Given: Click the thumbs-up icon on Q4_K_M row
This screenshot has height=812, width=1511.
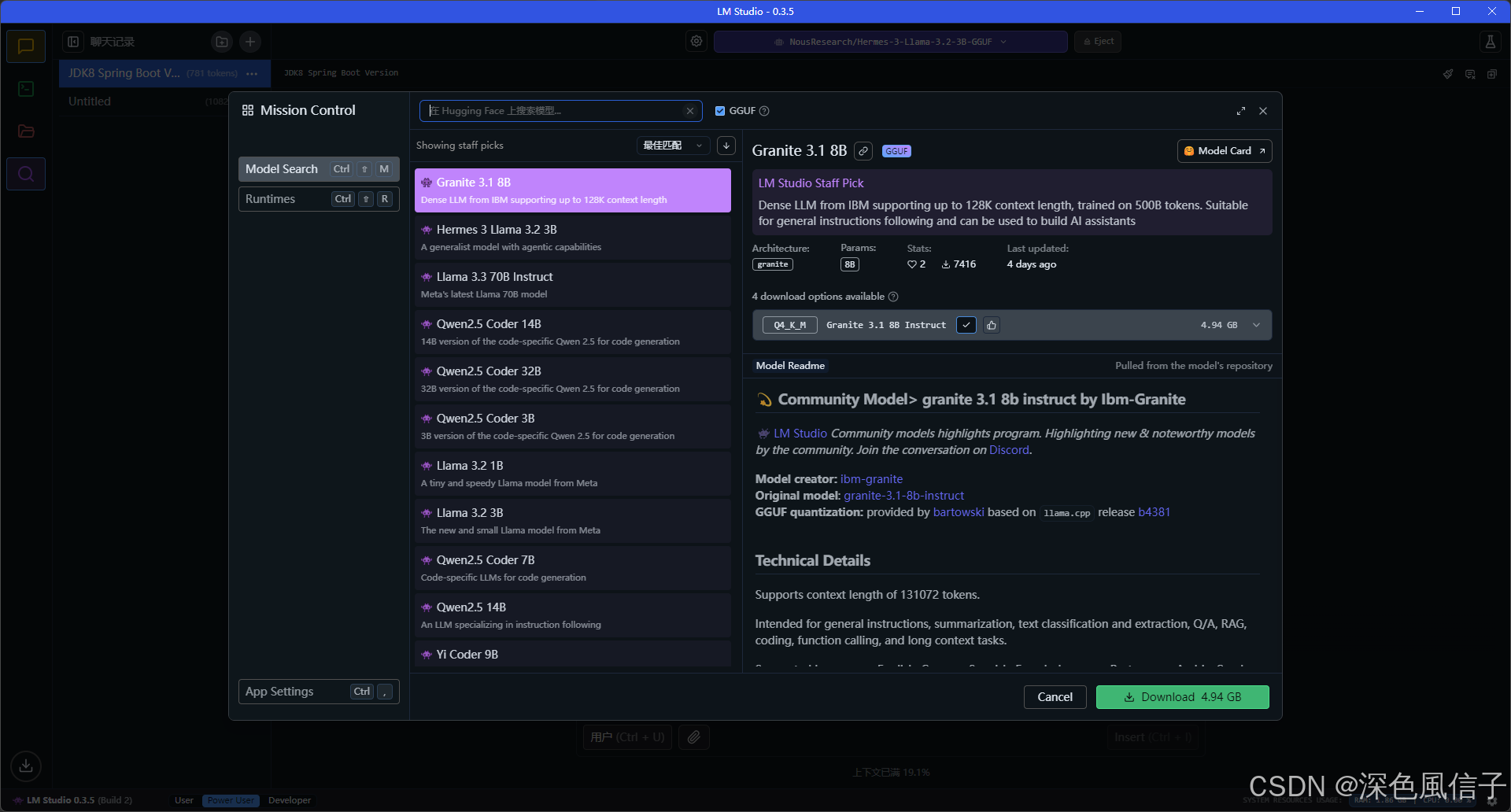Looking at the screenshot, I should click(992, 325).
